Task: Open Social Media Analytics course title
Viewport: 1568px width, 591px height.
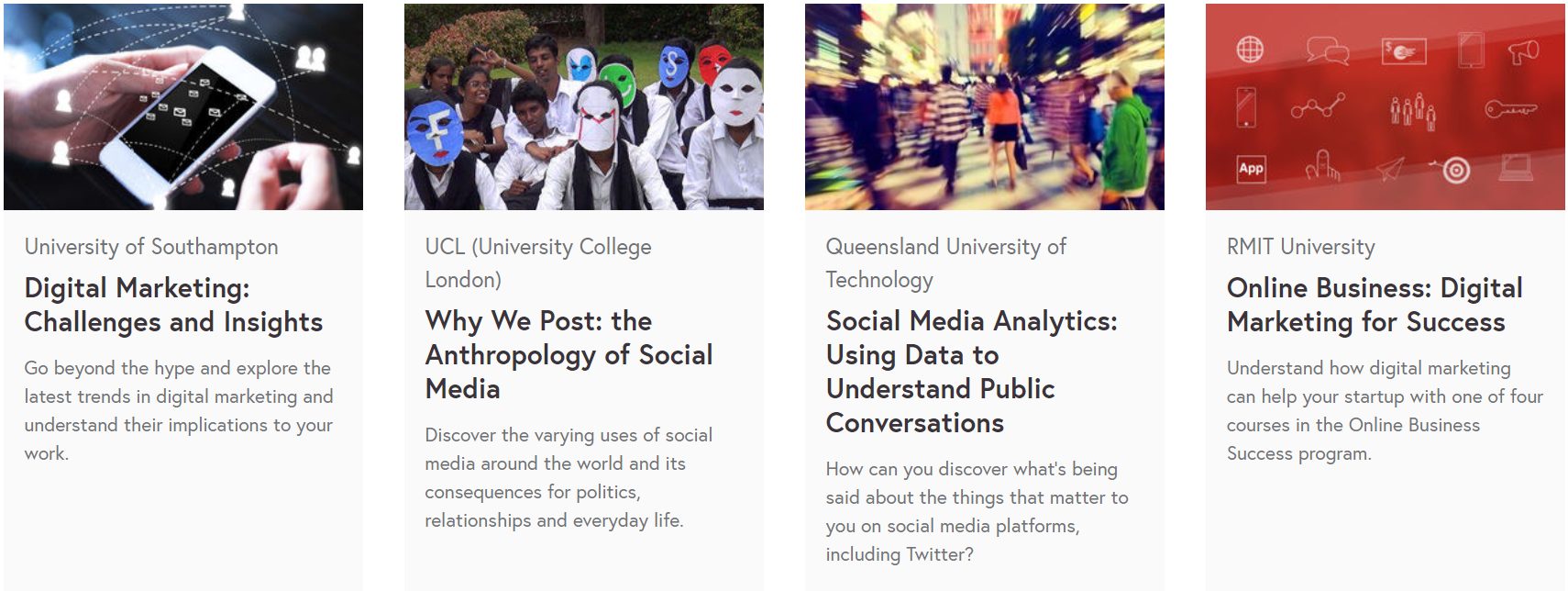Action: (971, 372)
